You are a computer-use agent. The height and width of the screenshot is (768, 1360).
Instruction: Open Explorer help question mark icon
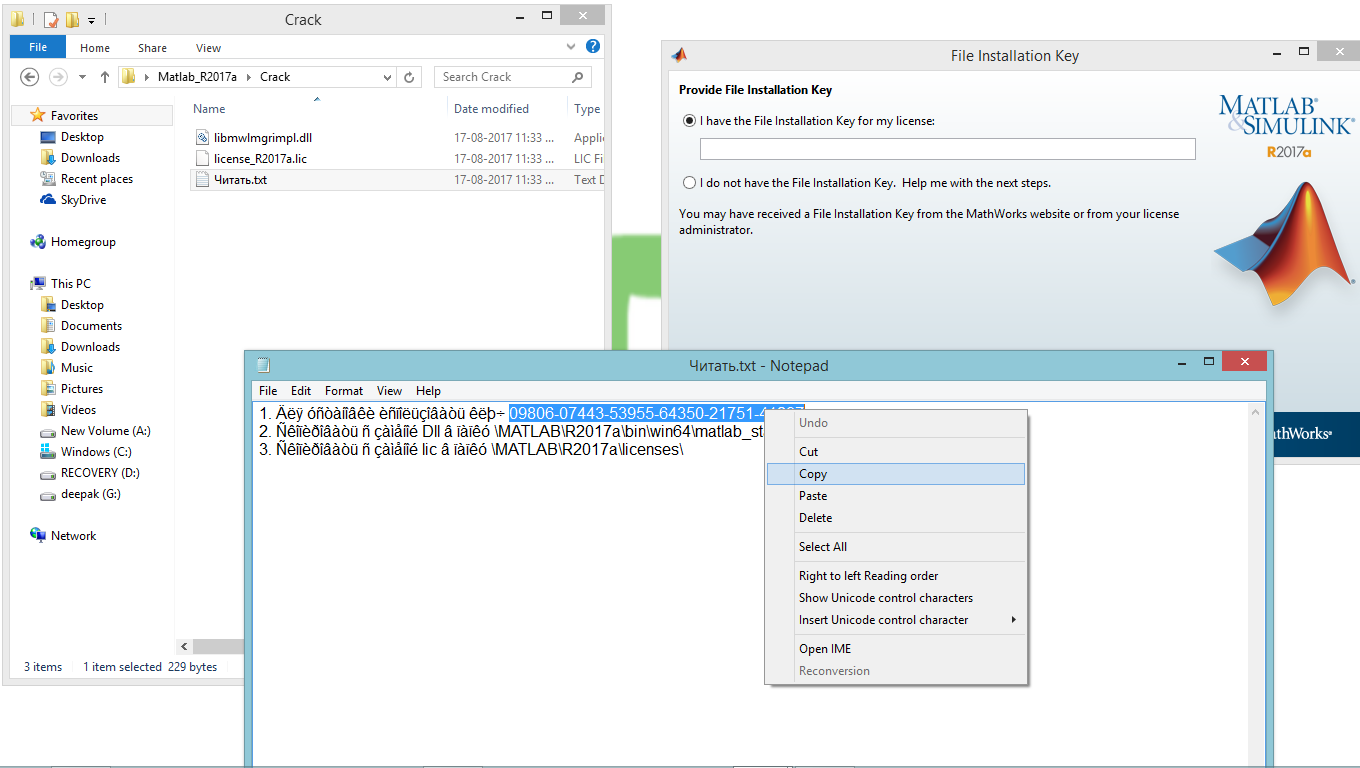[x=593, y=46]
